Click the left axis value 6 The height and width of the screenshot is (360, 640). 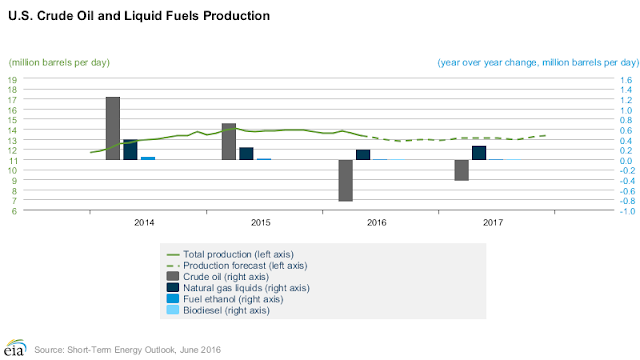point(14,211)
